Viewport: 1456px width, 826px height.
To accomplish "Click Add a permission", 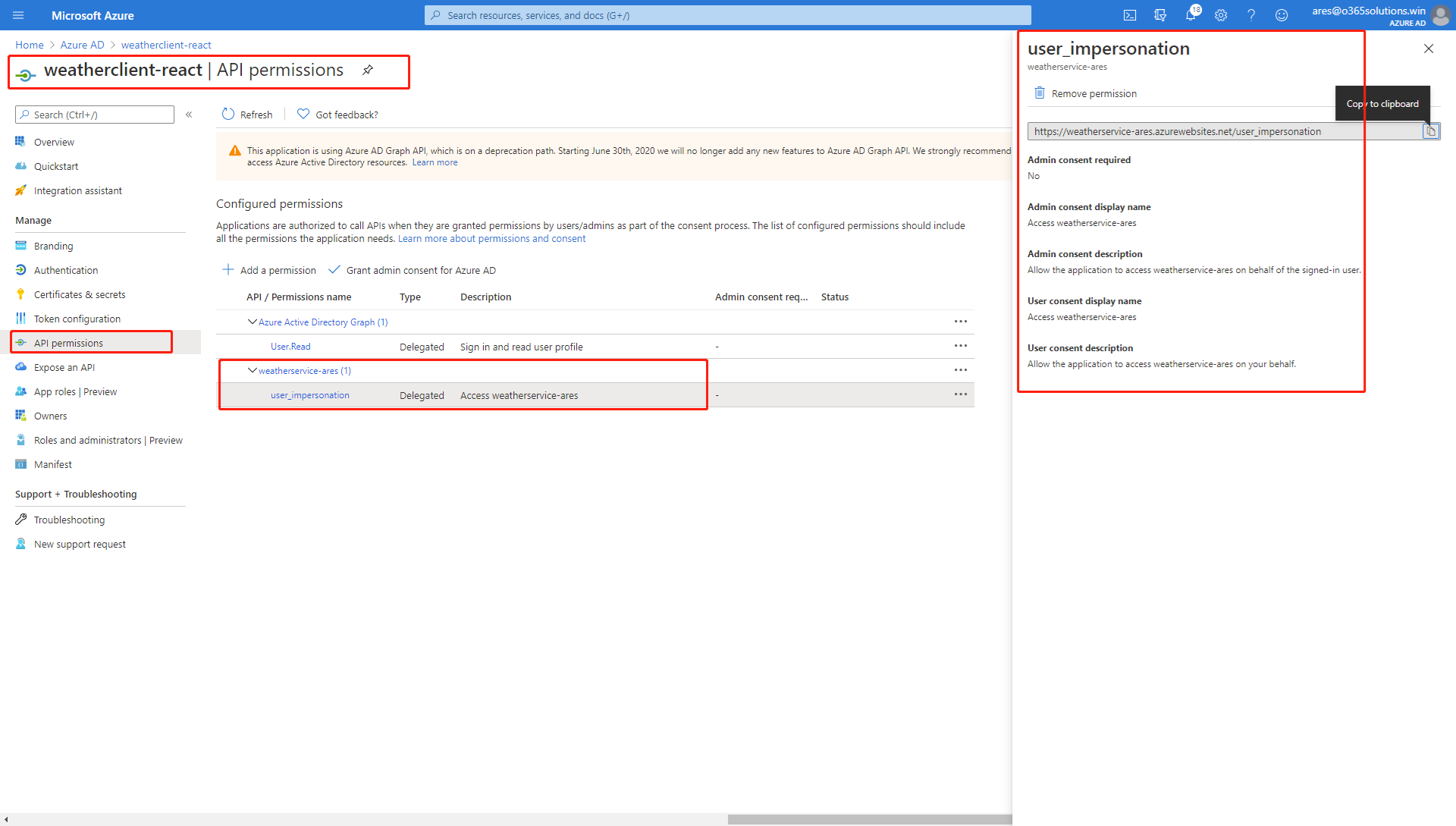I will coord(269,270).
